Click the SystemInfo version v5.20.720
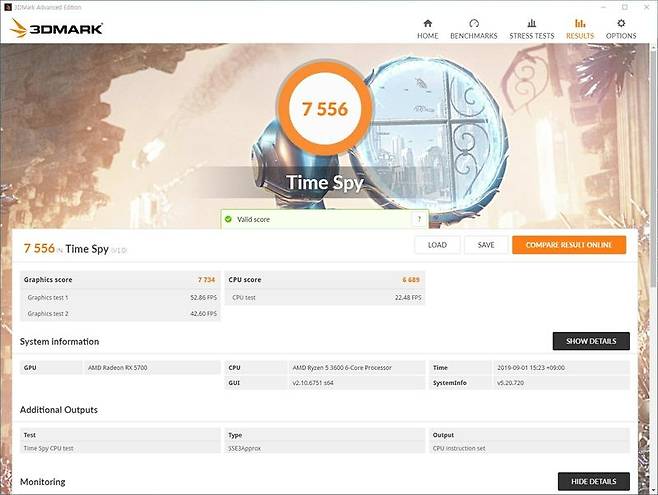The image size is (658, 495). 510,383
